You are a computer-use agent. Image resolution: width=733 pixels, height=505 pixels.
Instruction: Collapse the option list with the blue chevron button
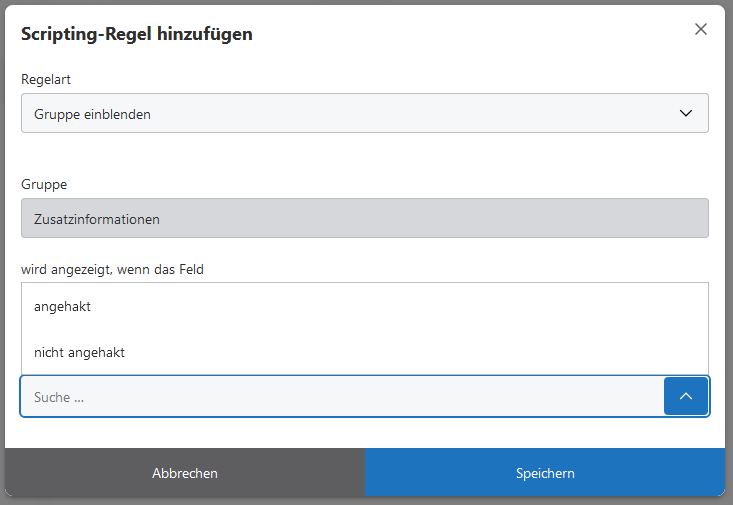pyautogui.click(x=686, y=397)
